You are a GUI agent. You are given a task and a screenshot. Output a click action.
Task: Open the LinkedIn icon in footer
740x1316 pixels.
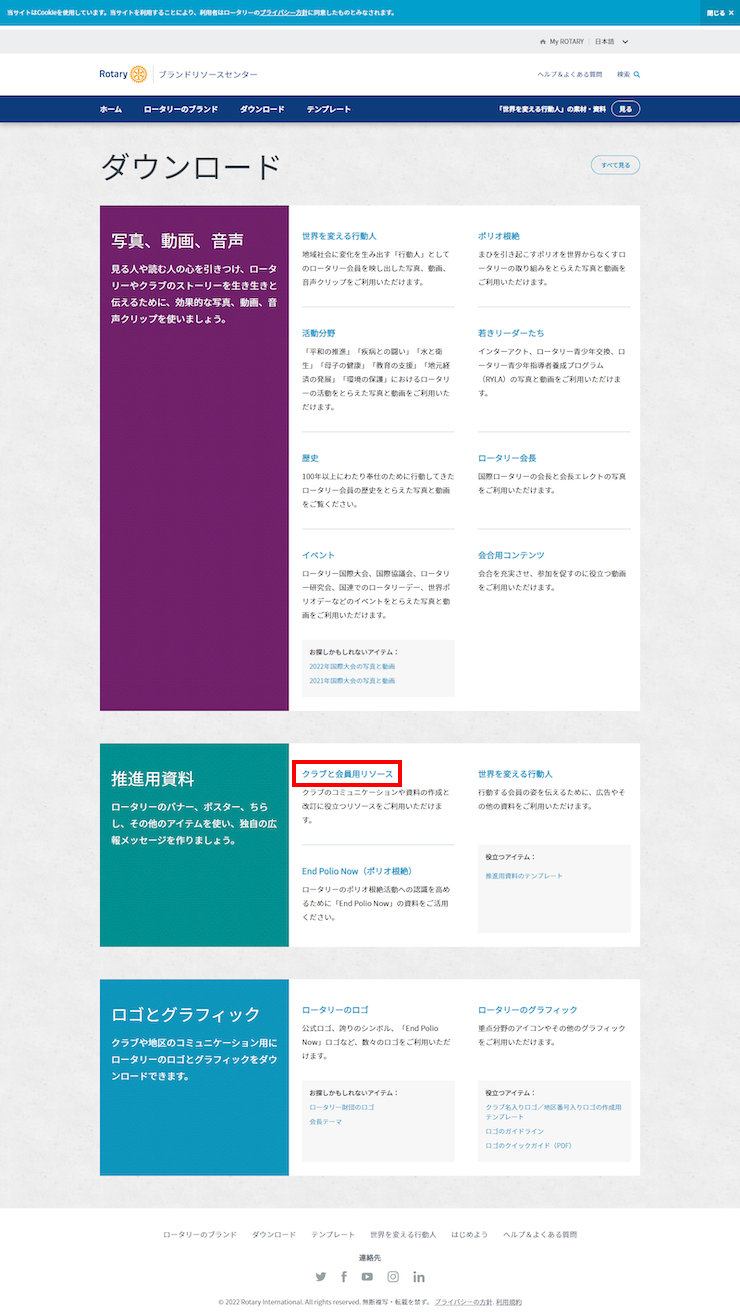419,1277
